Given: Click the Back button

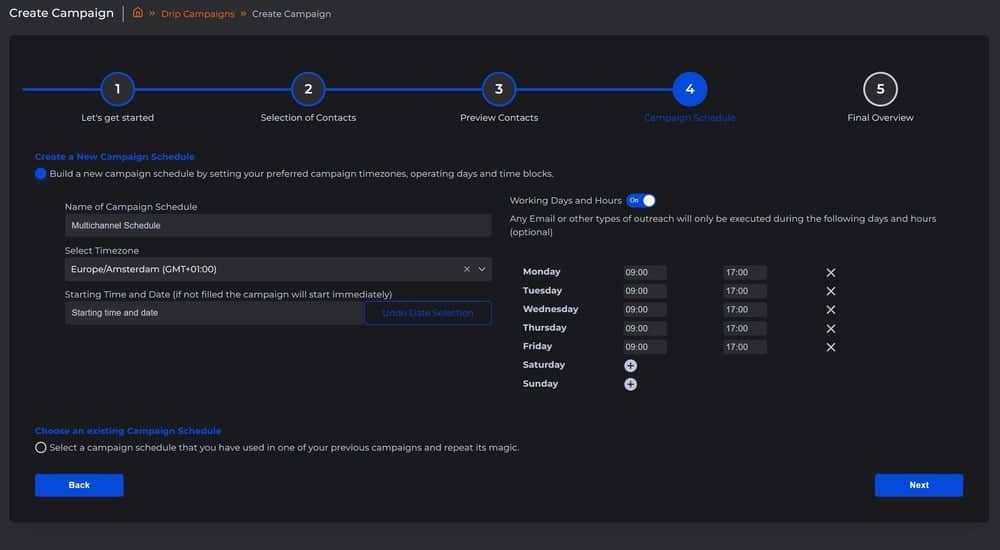Looking at the screenshot, I should tap(79, 485).
